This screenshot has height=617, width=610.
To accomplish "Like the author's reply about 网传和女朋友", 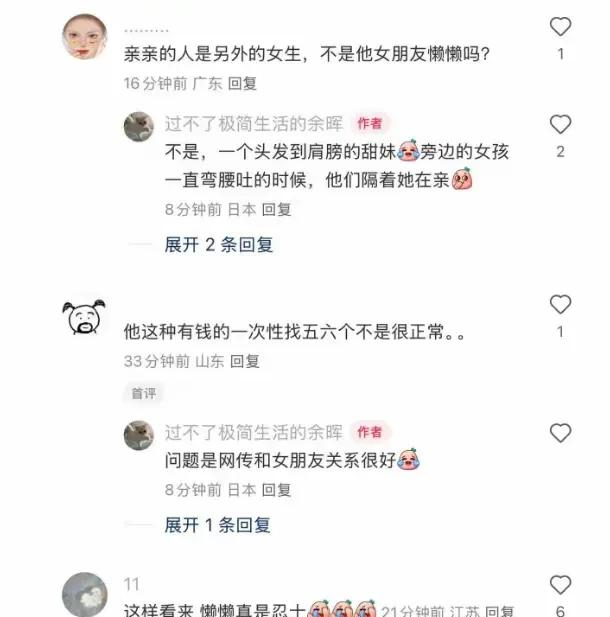I will click(560, 433).
